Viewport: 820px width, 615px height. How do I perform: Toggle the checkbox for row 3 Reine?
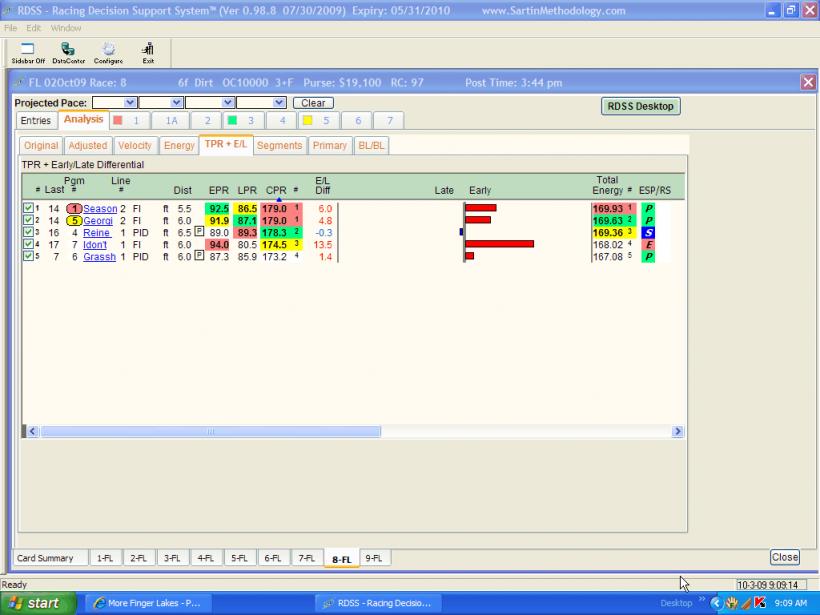coord(28,232)
